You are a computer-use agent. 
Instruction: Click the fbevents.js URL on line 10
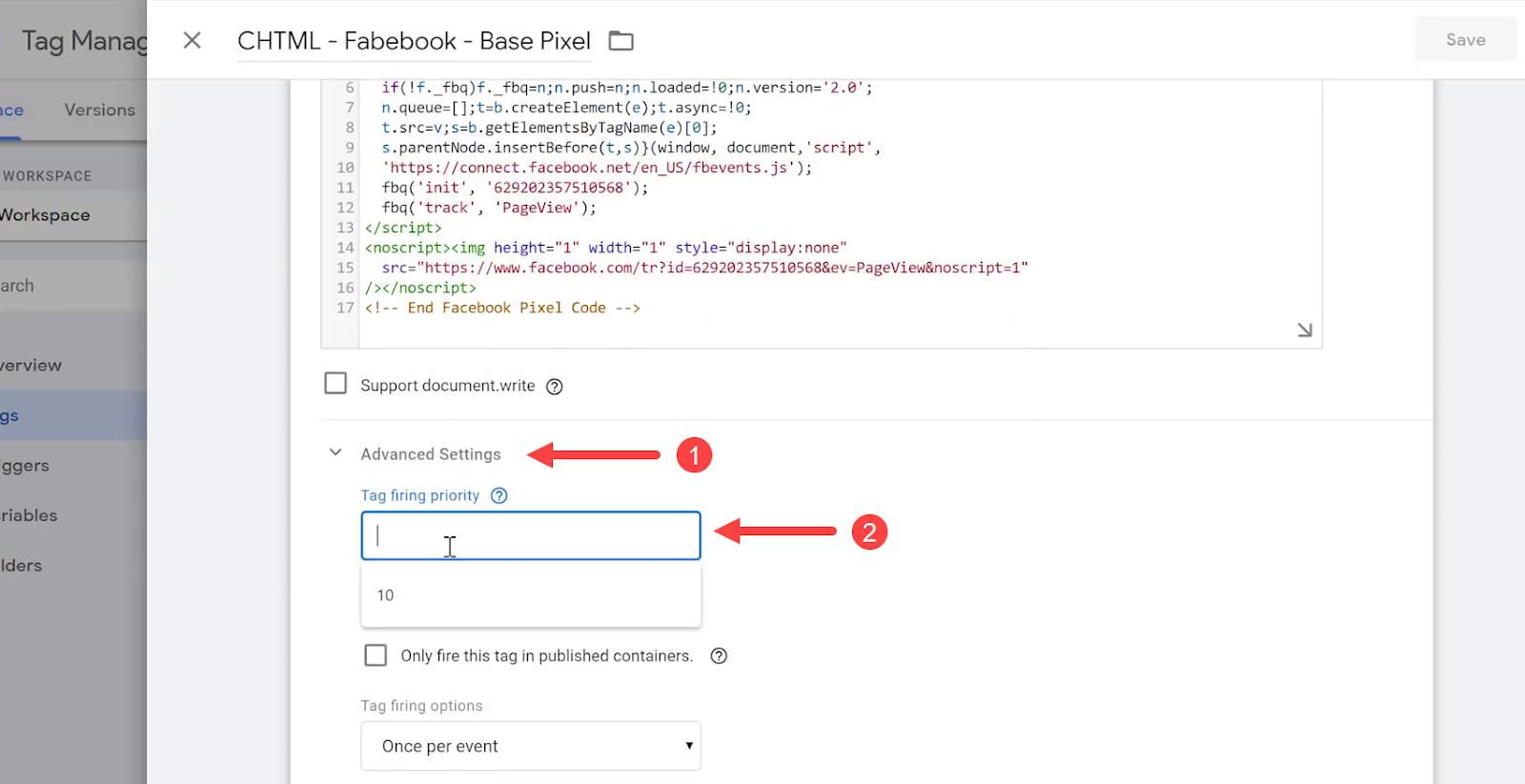(589, 168)
